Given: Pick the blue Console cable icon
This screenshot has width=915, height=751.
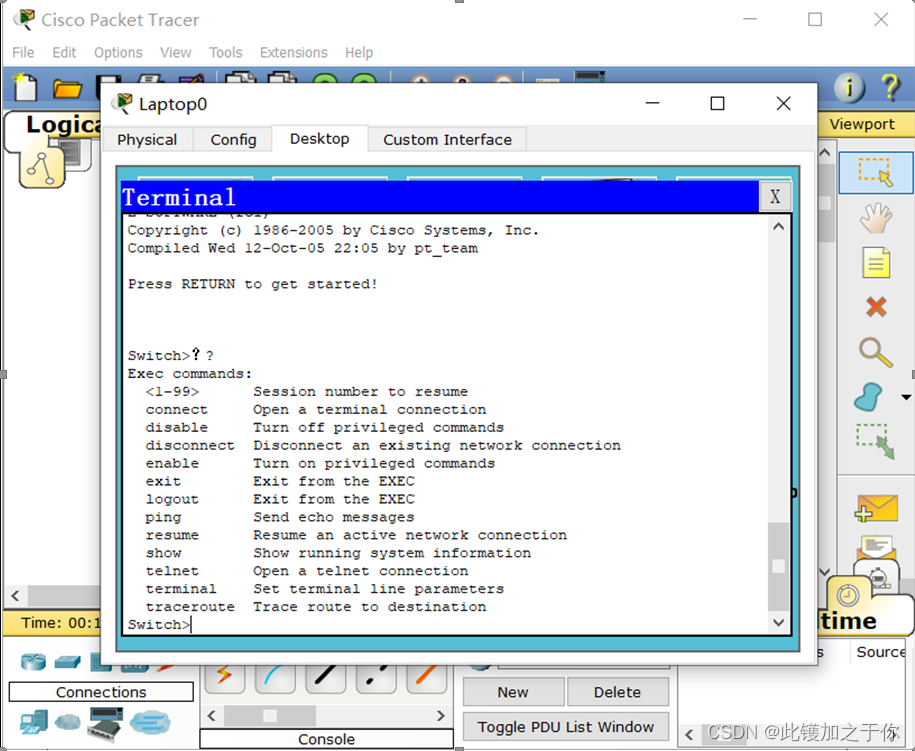Looking at the screenshot, I should [275, 676].
